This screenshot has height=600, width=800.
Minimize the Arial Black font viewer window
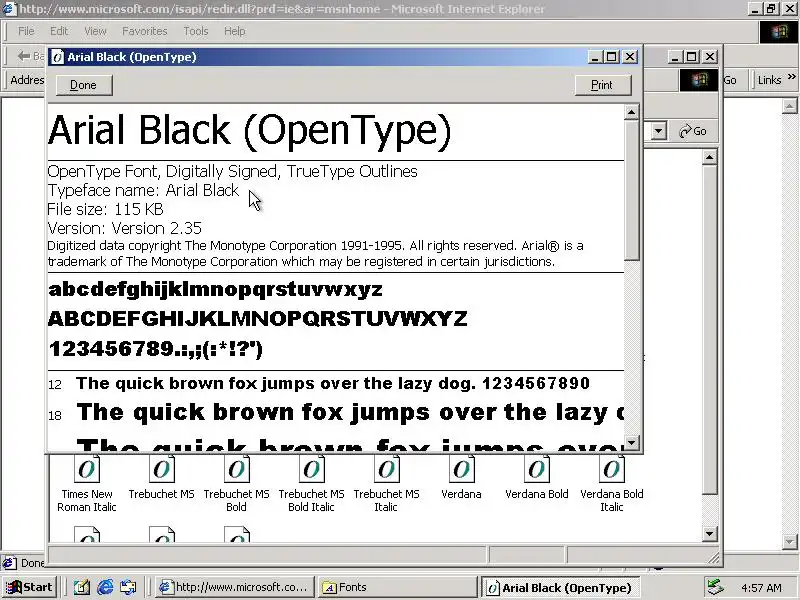594,57
